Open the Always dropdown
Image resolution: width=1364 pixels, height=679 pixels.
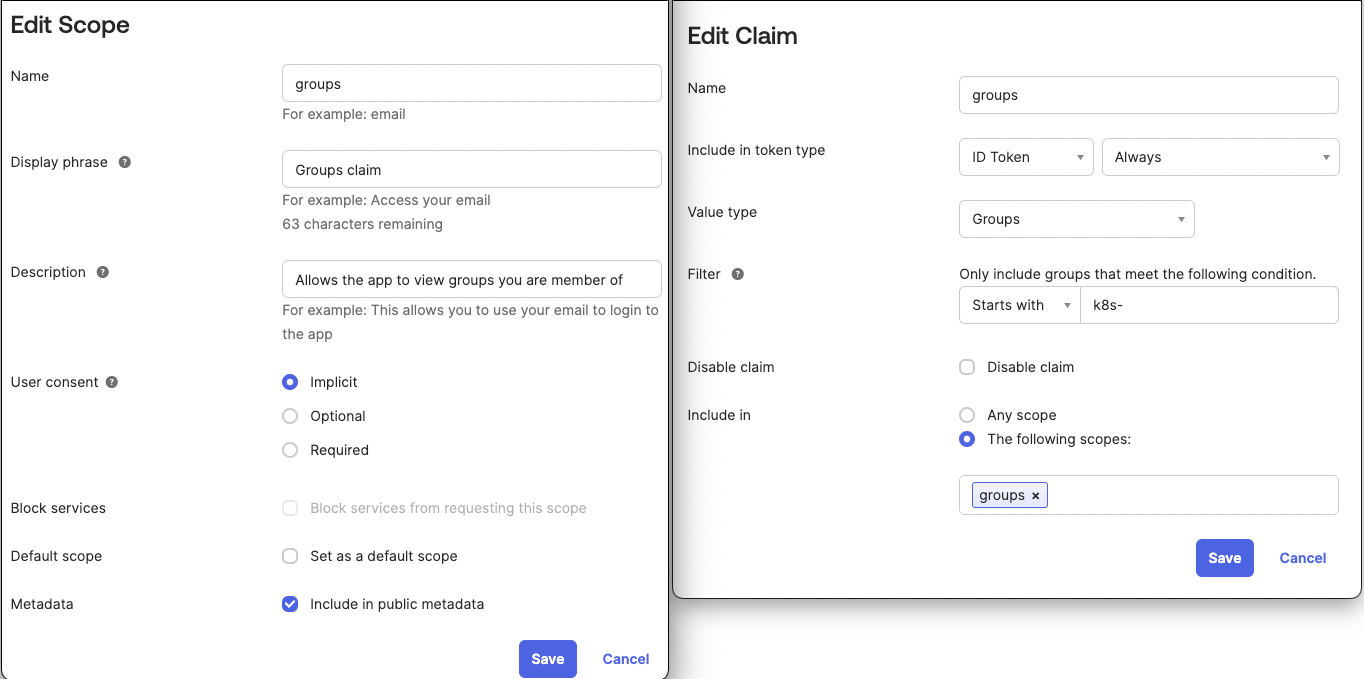1219,157
